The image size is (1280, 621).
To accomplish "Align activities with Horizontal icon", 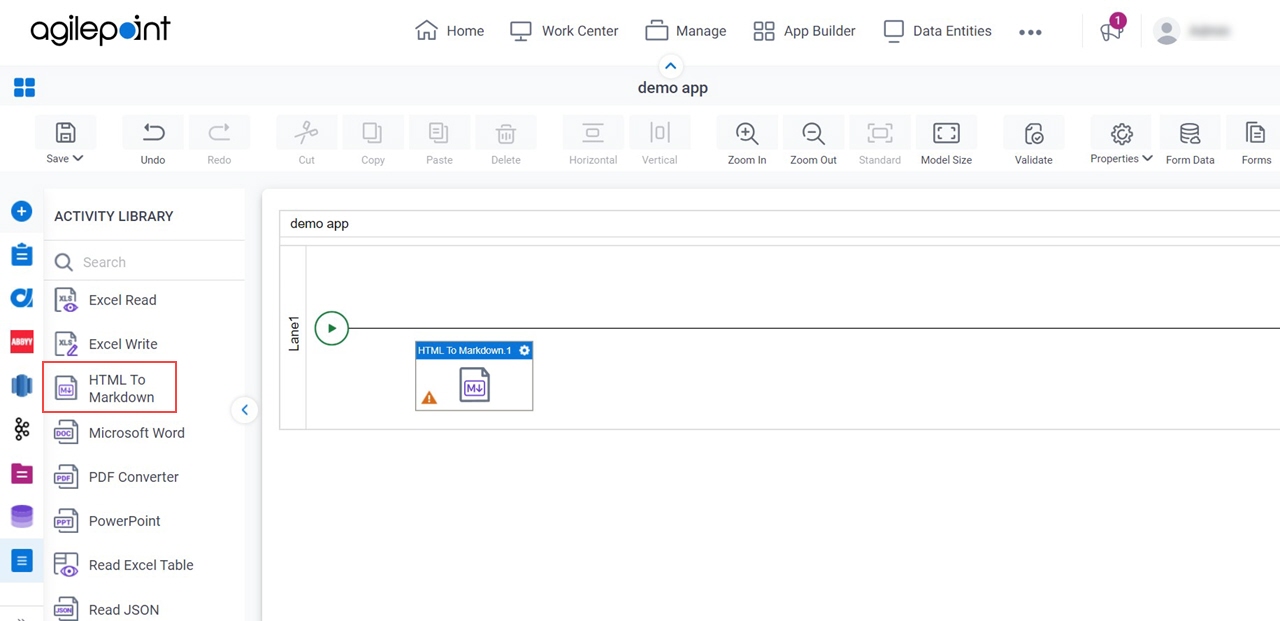I will point(593,133).
